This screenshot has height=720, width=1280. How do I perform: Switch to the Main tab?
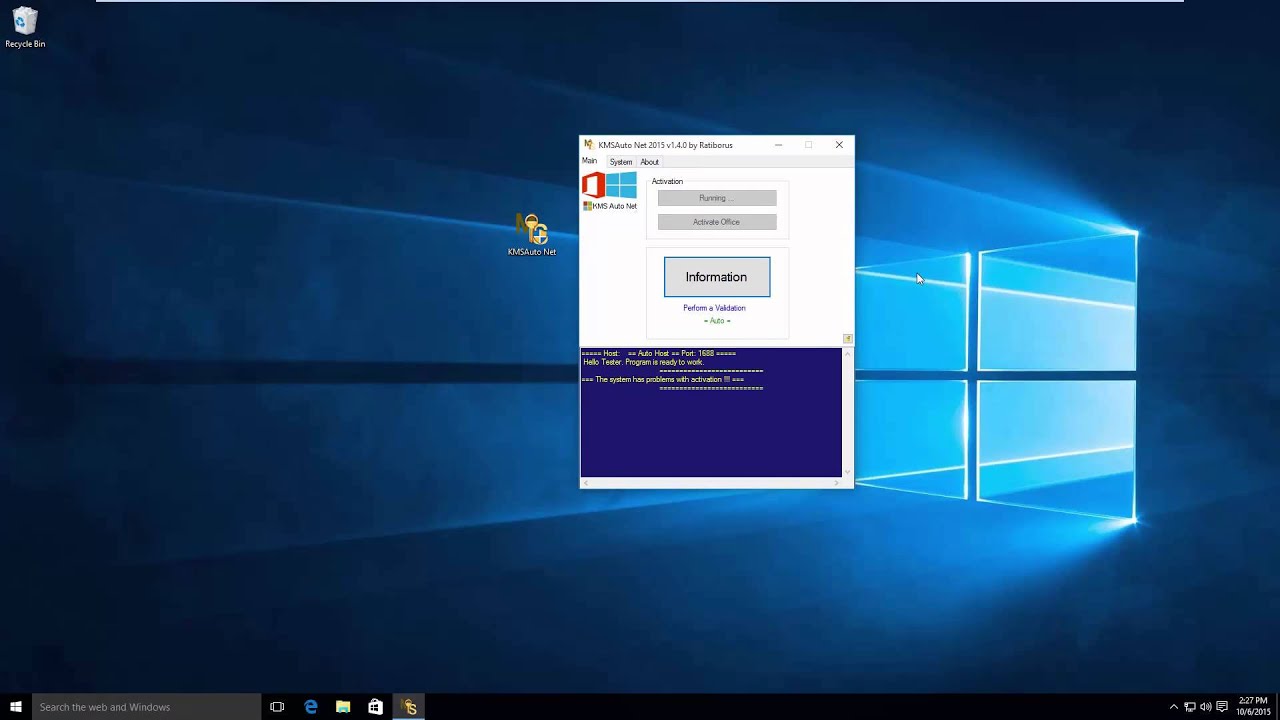click(x=590, y=161)
